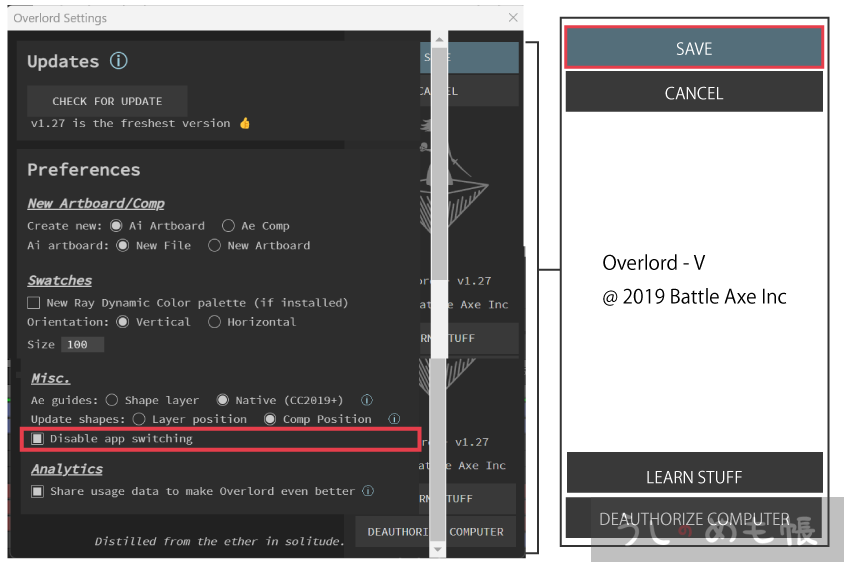This screenshot has height=563, width=845.
Task: Click info icon after Share usage data text
Action: (x=368, y=491)
